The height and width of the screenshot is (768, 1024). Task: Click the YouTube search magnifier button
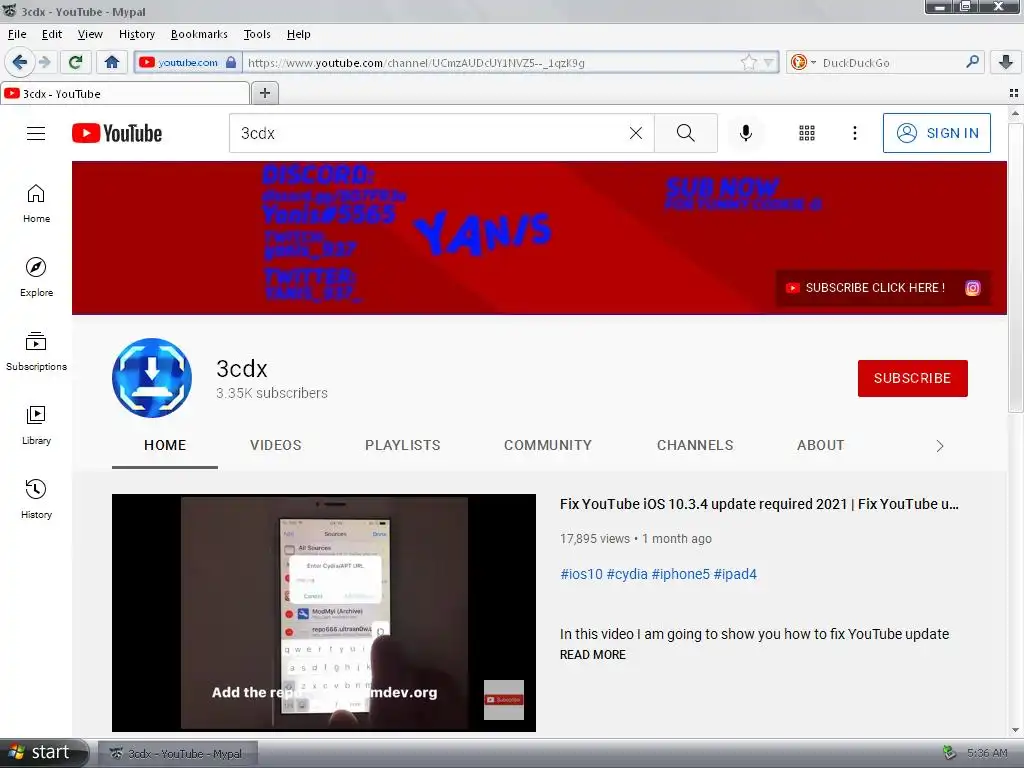pos(686,133)
